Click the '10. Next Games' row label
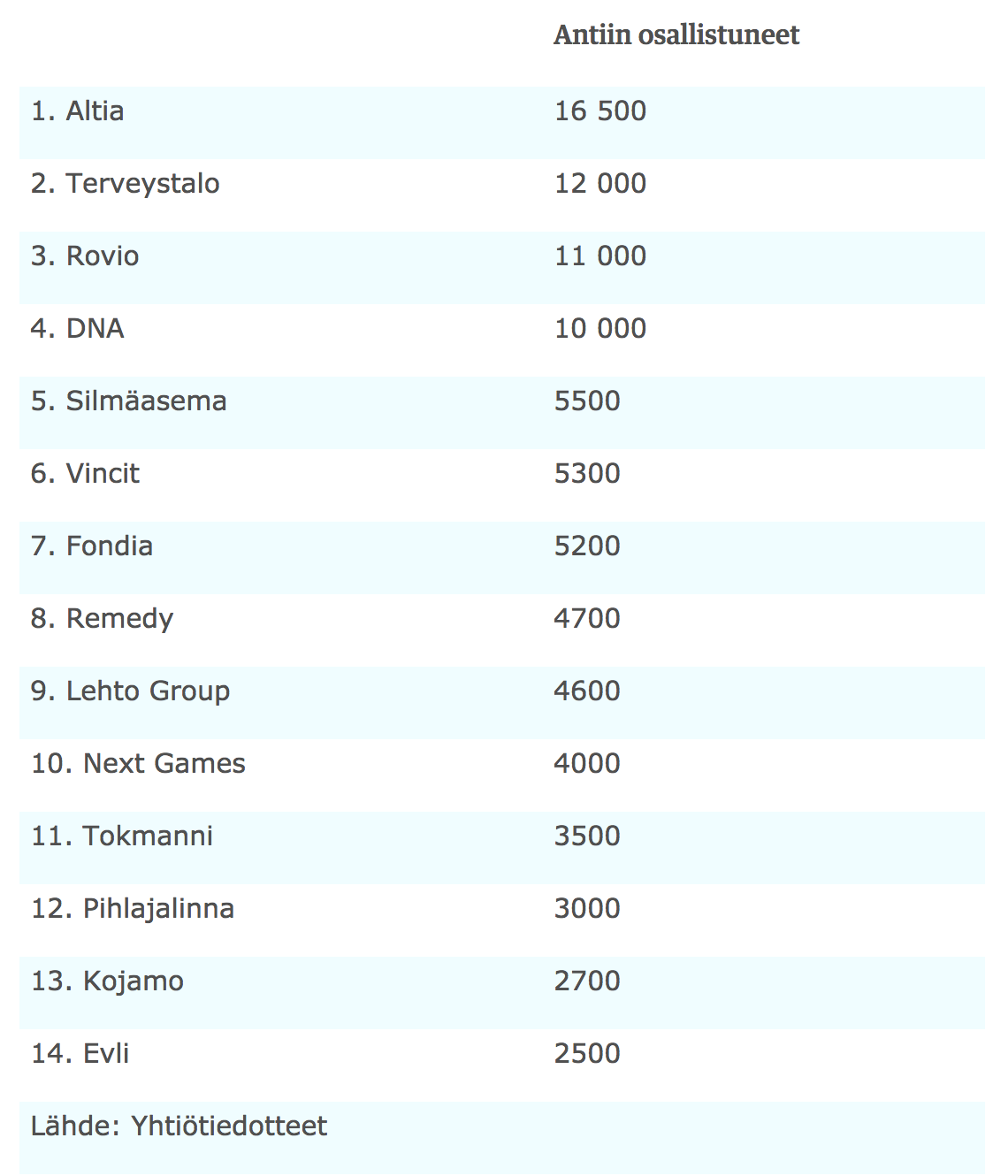This screenshot has width=1008, height=1176. pos(138,764)
